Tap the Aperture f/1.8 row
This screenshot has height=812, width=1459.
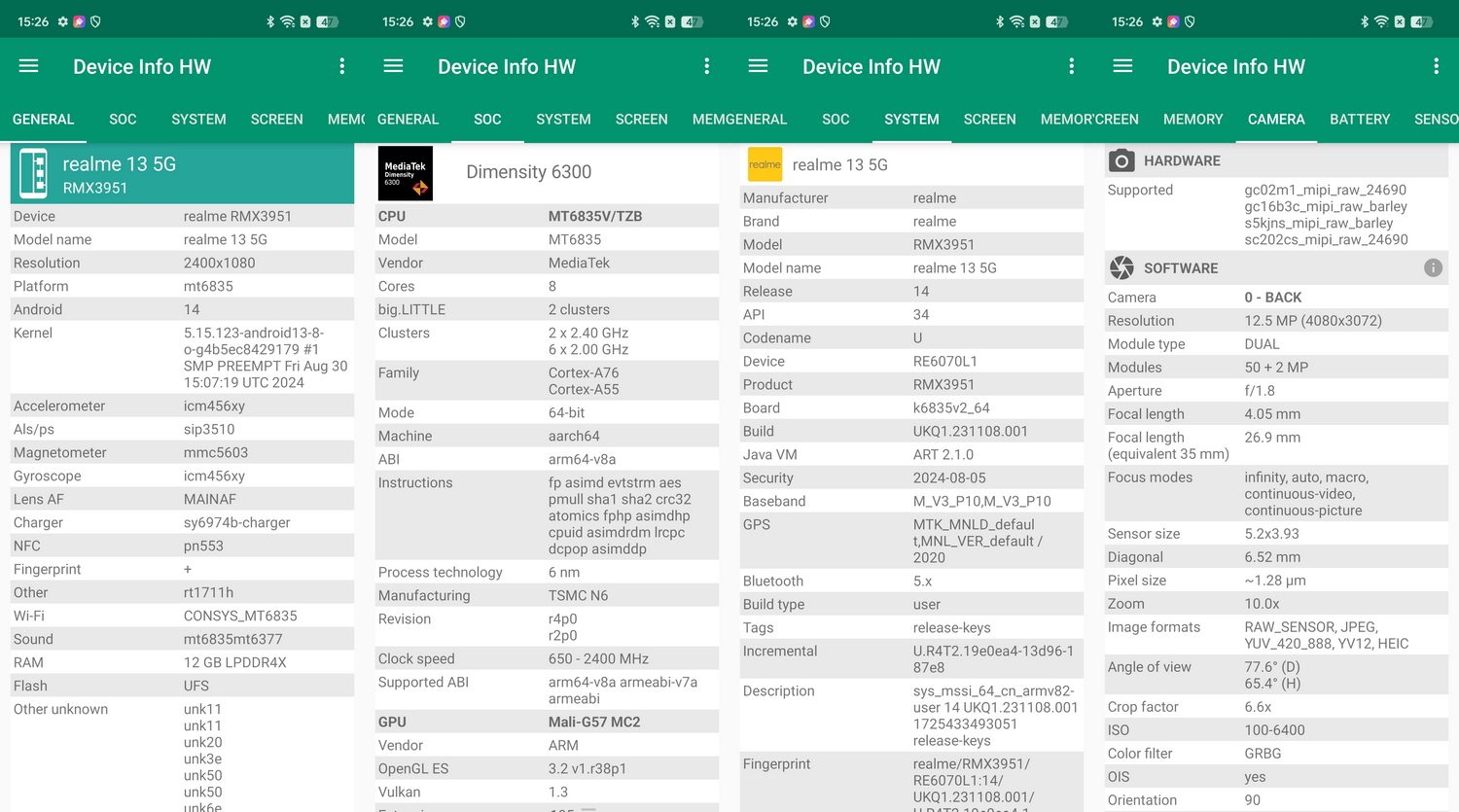coord(1276,391)
